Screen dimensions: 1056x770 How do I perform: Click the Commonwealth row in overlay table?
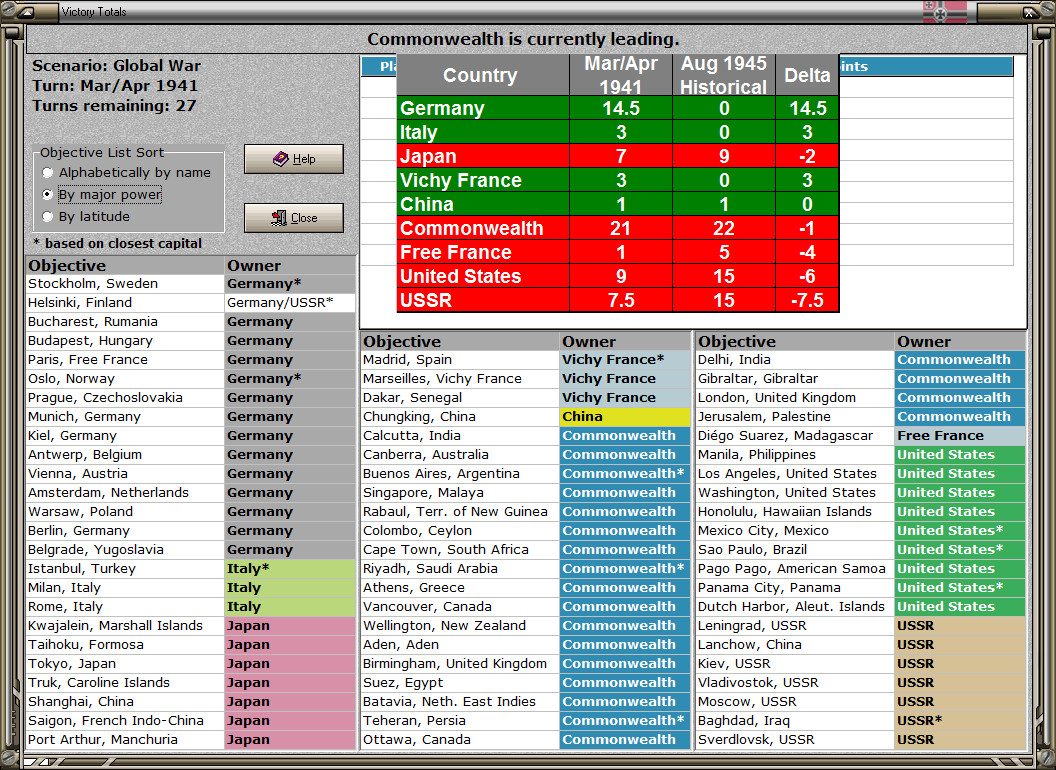tap(618, 228)
